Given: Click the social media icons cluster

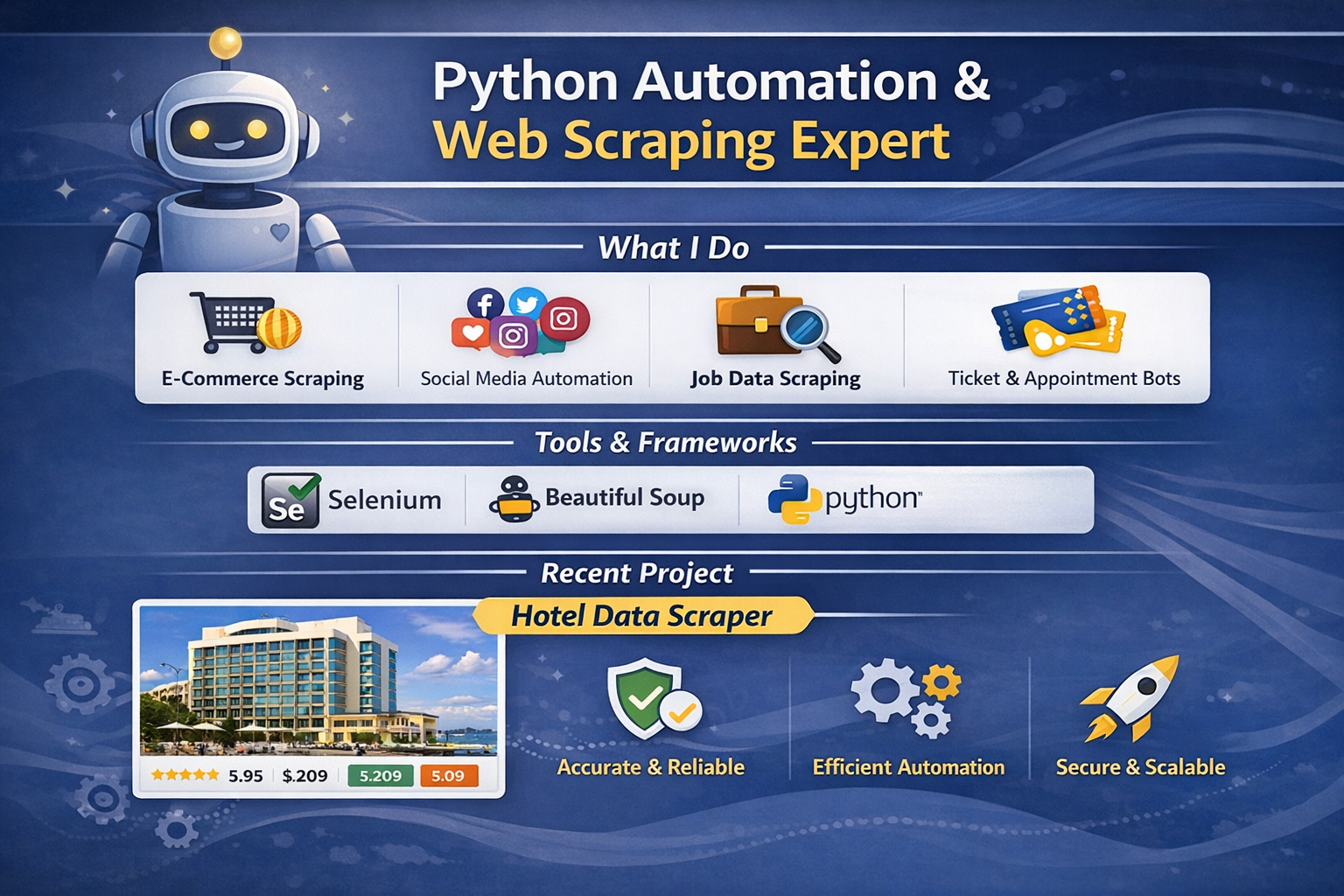Looking at the screenshot, I should click(x=521, y=322).
